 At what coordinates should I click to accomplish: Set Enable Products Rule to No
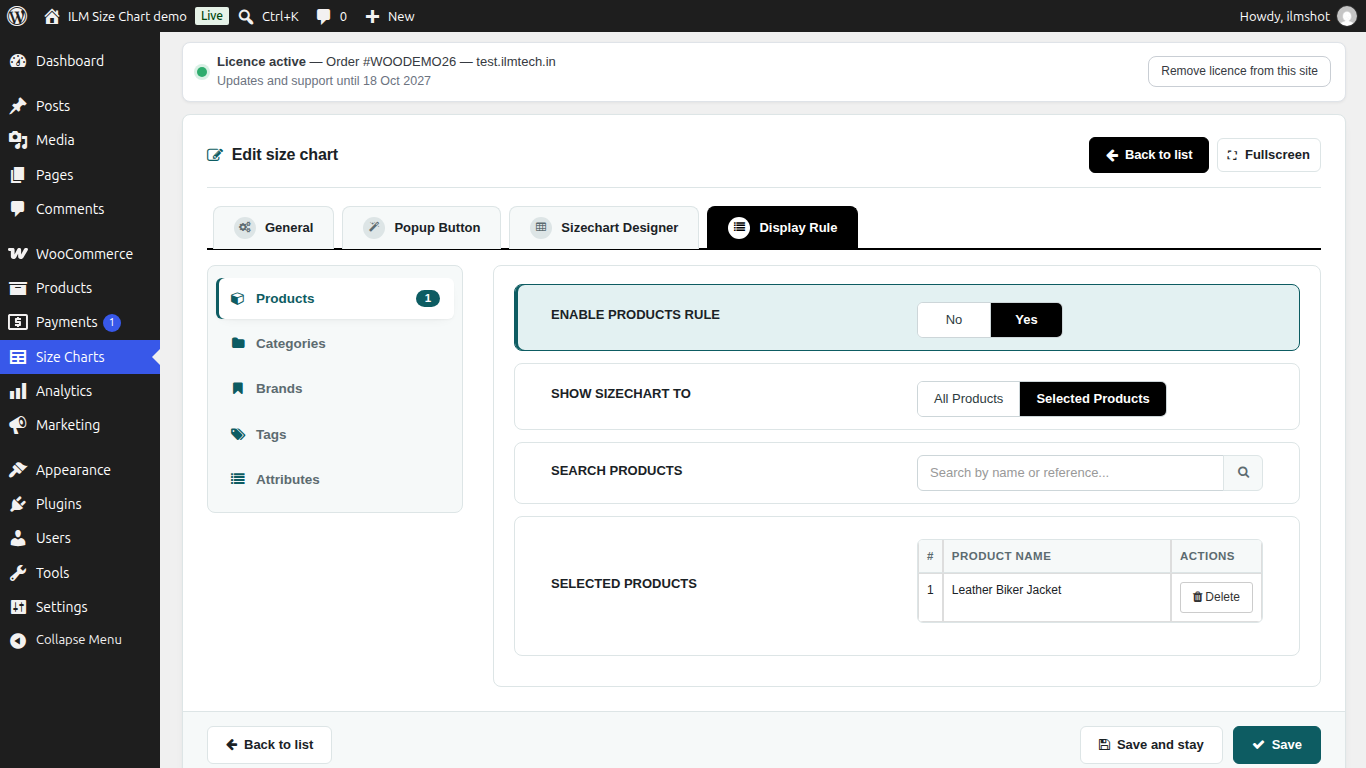point(954,320)
